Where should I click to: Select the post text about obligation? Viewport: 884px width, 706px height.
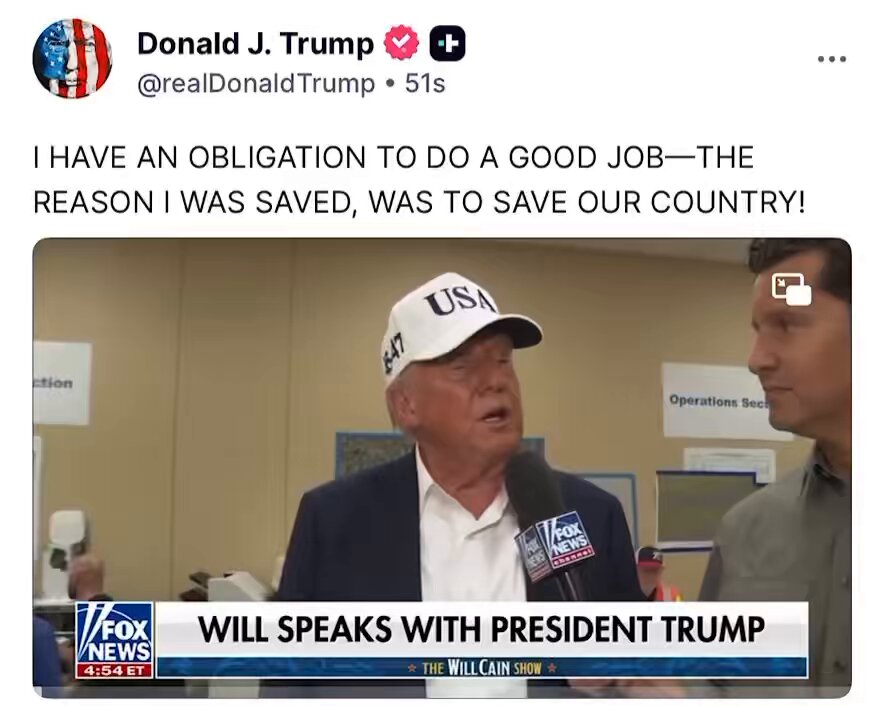click(420, 179)
